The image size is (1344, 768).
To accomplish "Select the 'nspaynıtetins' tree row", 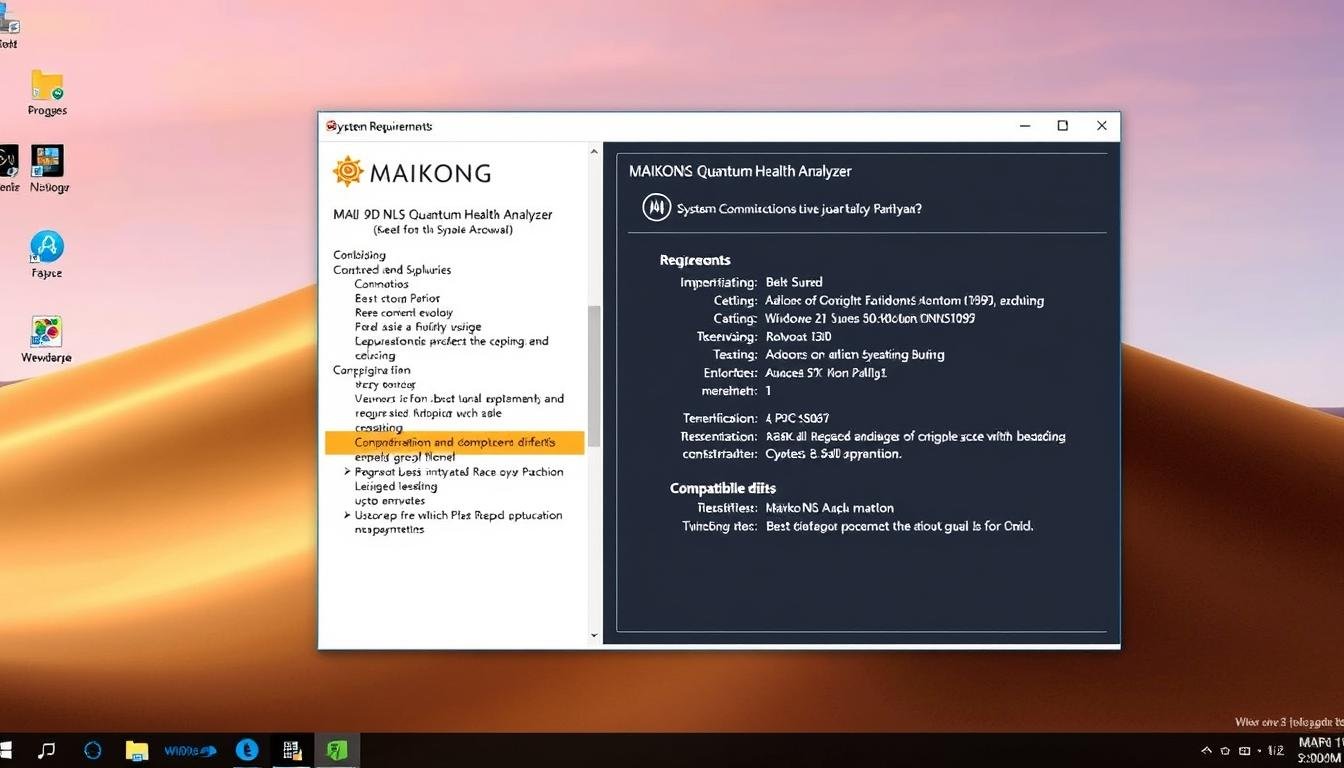I will coord(389,530).
